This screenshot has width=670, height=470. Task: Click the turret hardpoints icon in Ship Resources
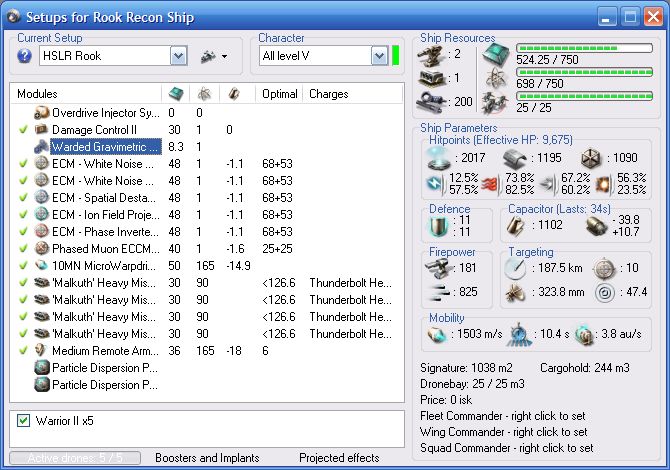431,55
